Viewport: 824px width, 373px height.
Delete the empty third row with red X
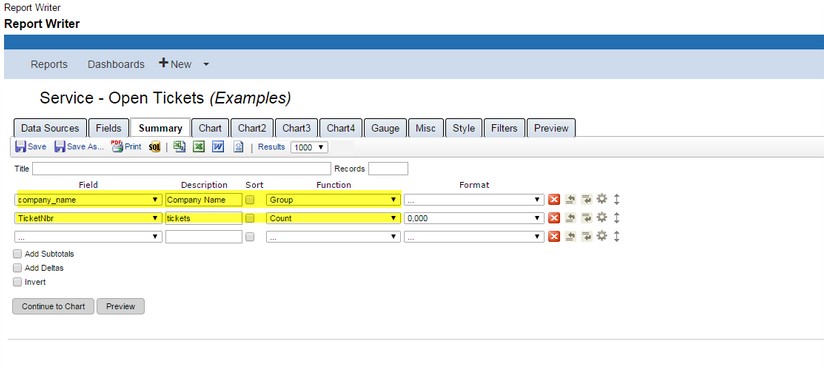pos(554,236)
